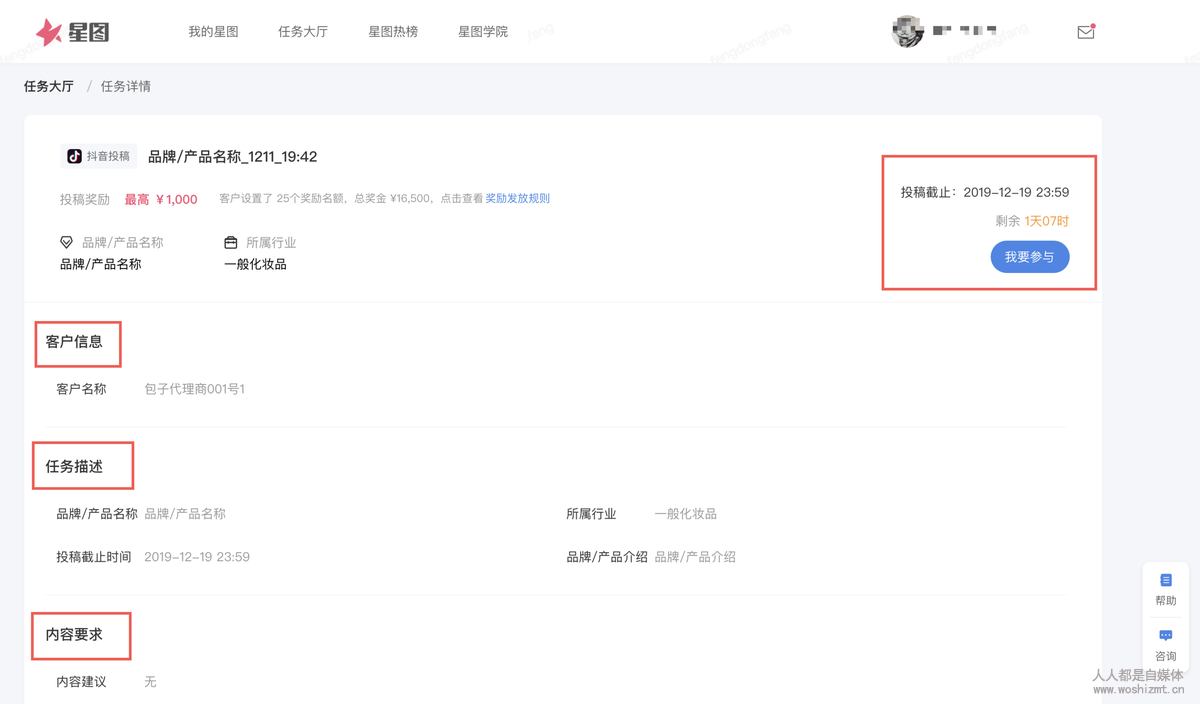
Task: Switch to 星图热榜 page
Action: pos(393,32)
